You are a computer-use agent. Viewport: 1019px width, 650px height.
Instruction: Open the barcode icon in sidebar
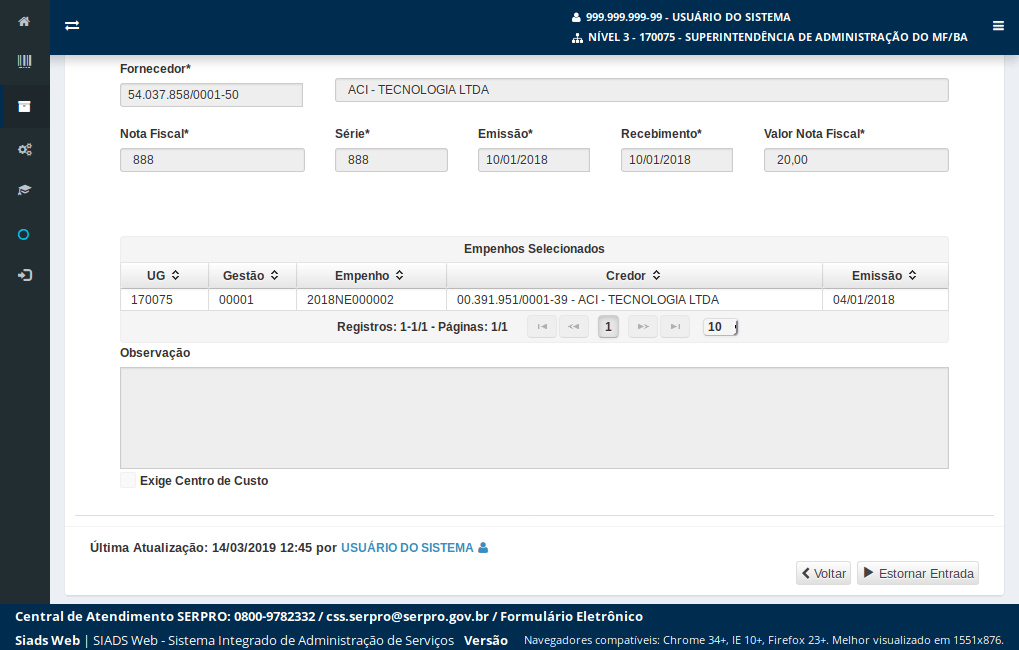24,62
